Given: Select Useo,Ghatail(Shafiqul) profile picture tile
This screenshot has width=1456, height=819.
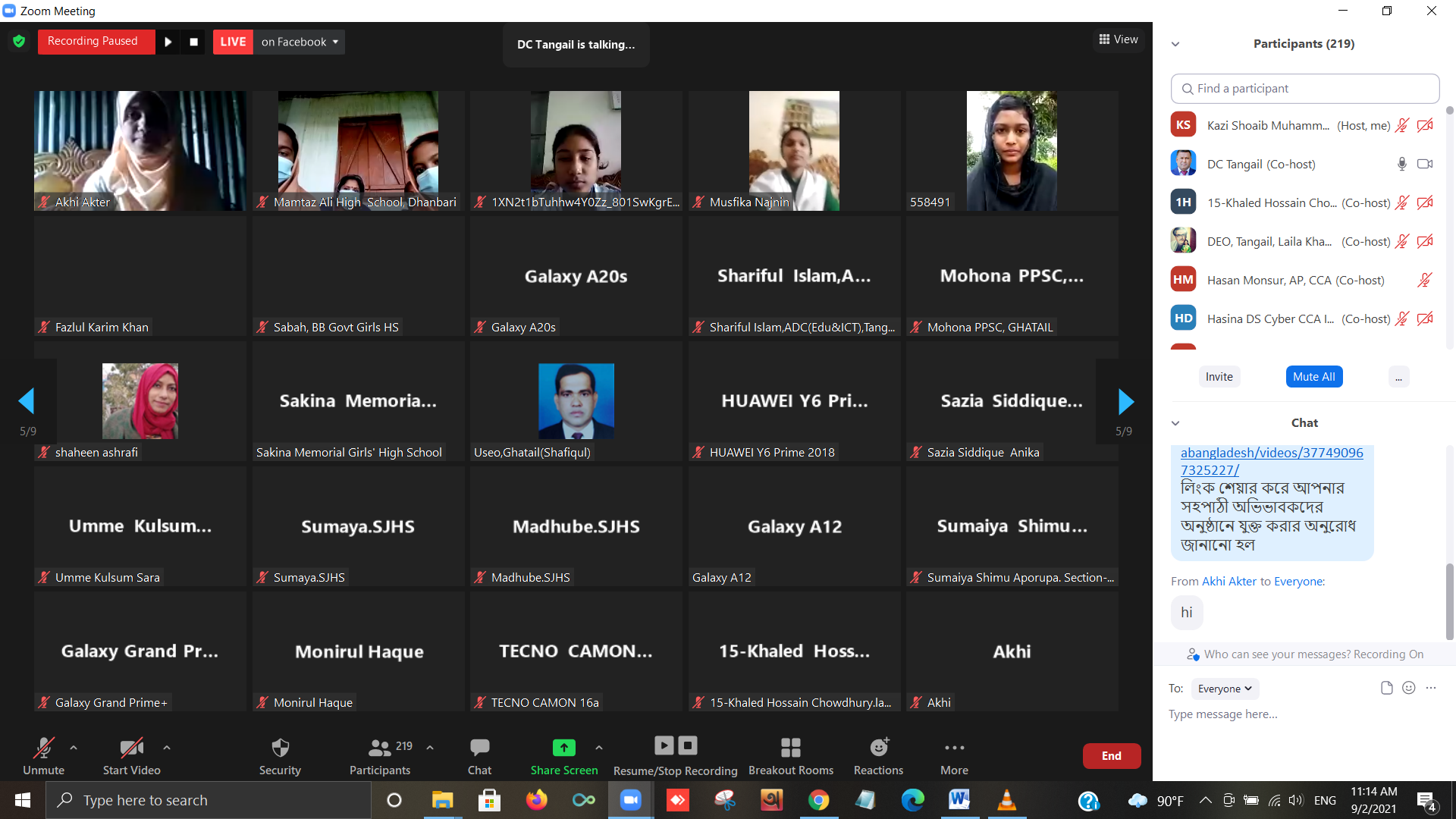Looking at the screenshot, I should [576, 400].
